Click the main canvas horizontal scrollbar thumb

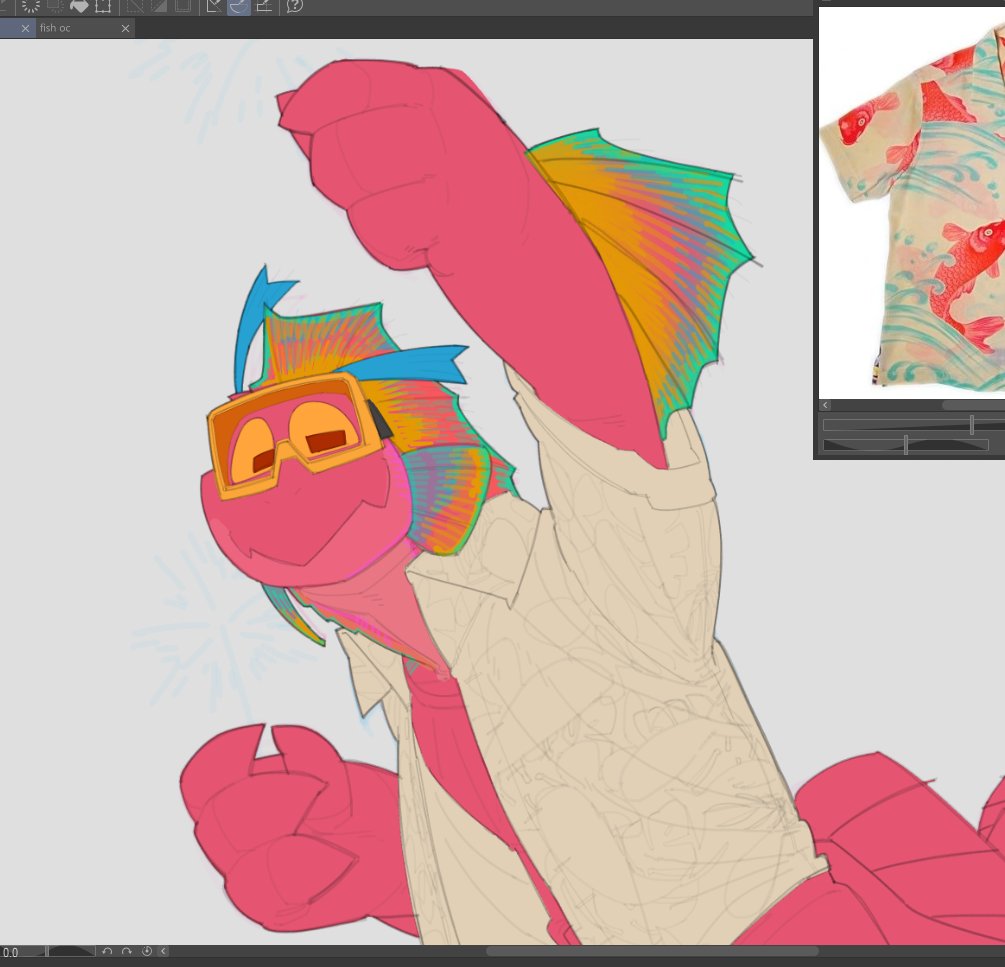(652, 951)
